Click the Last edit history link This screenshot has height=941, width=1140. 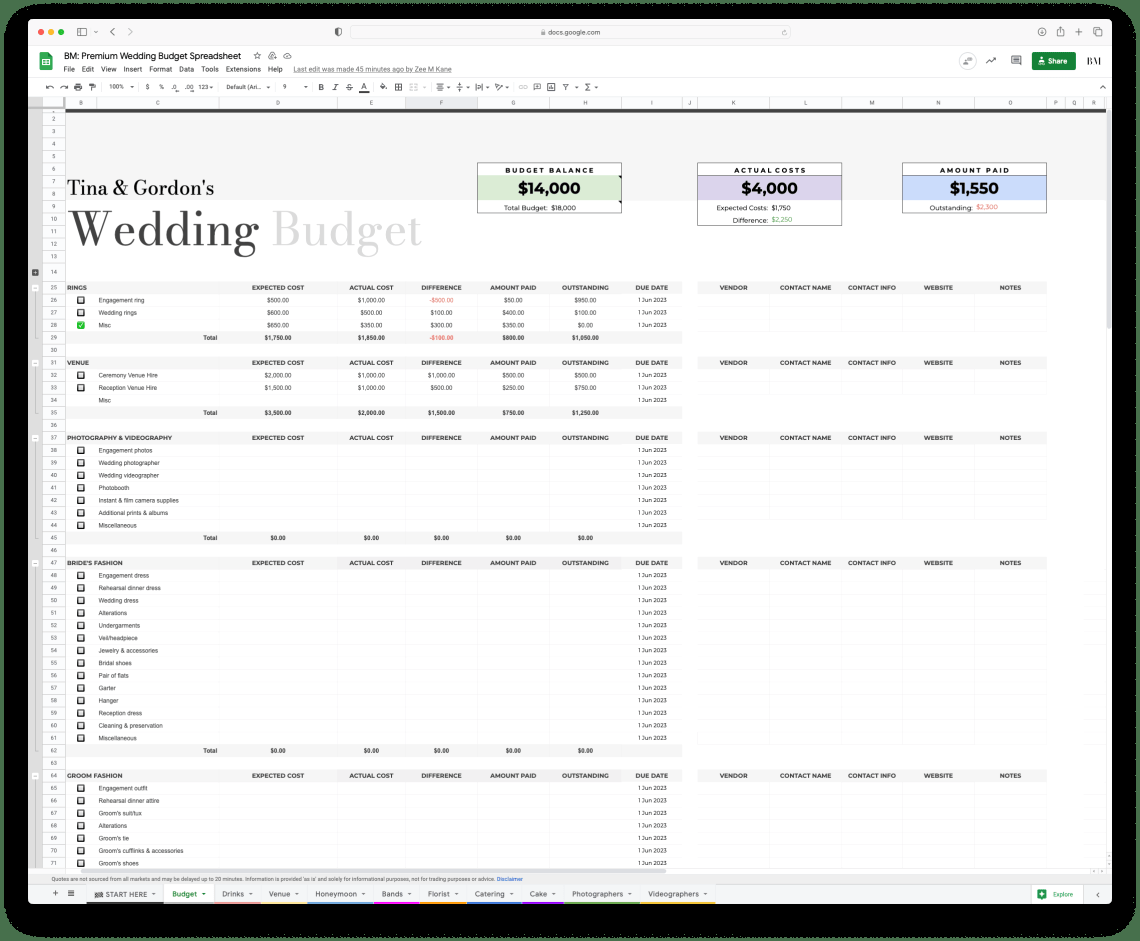click(x=372, y=69)
